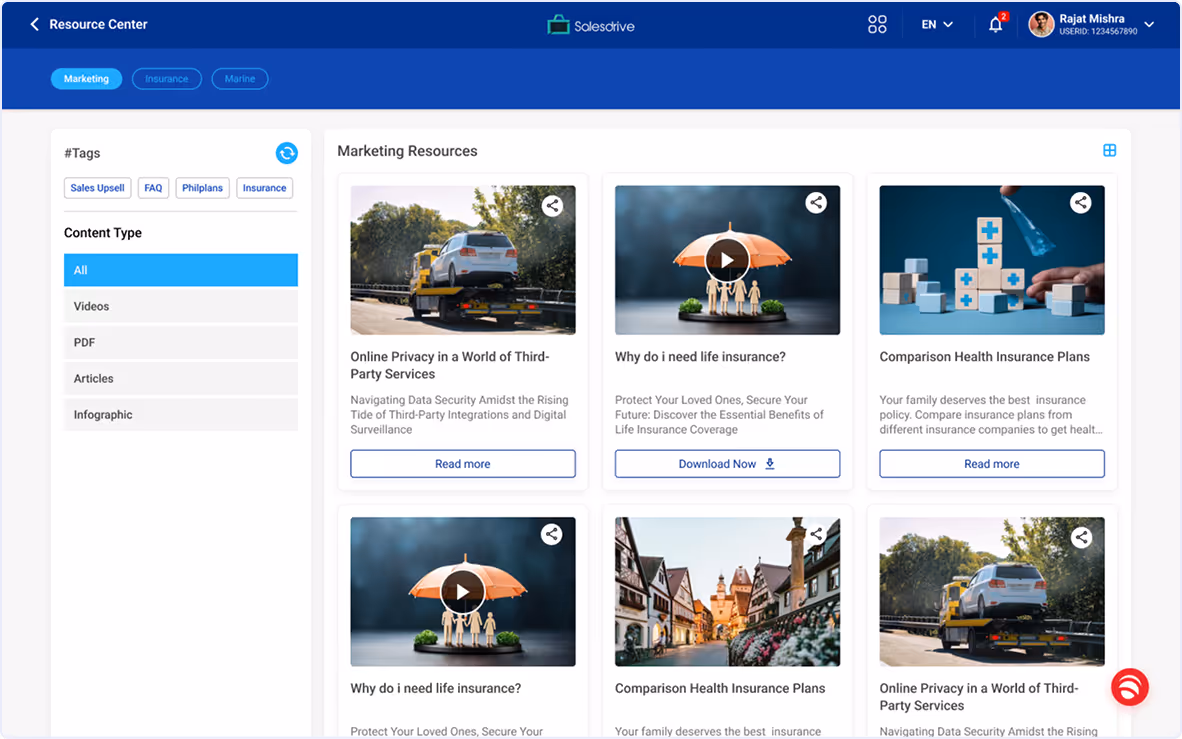Filter by Insurance tag in Tags panel
The image size is (1182, 739).
[x=265, y=188]
